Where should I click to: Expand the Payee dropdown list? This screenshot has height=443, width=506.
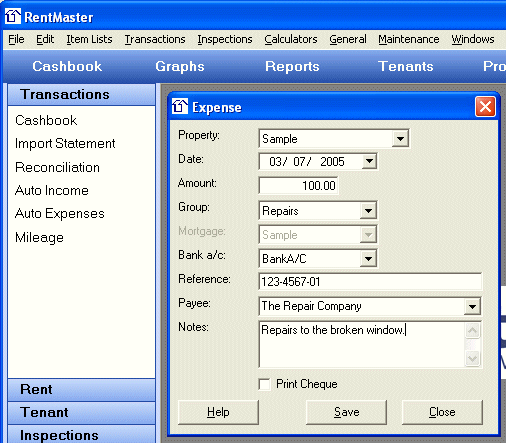pos(472,306)
